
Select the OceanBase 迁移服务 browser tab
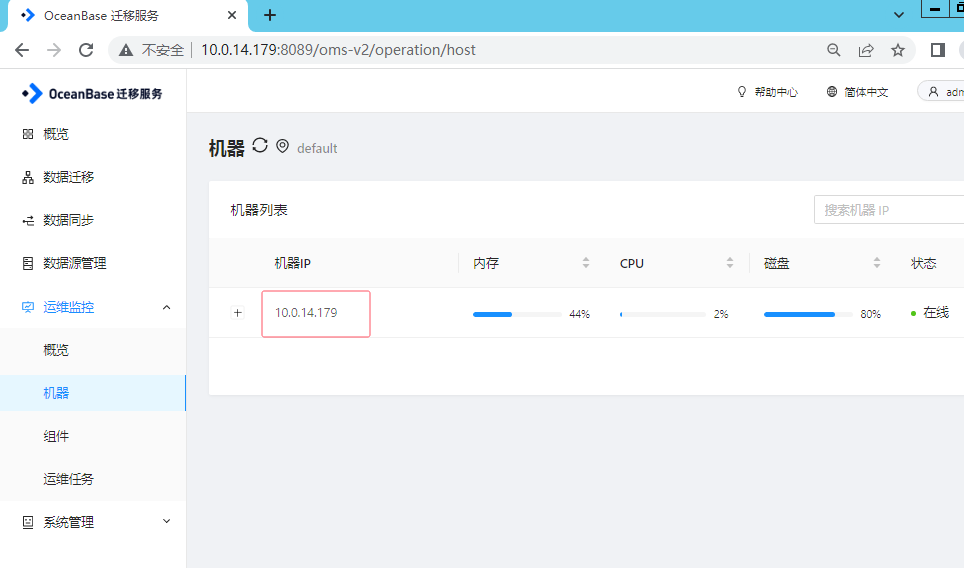pos(127,16)
